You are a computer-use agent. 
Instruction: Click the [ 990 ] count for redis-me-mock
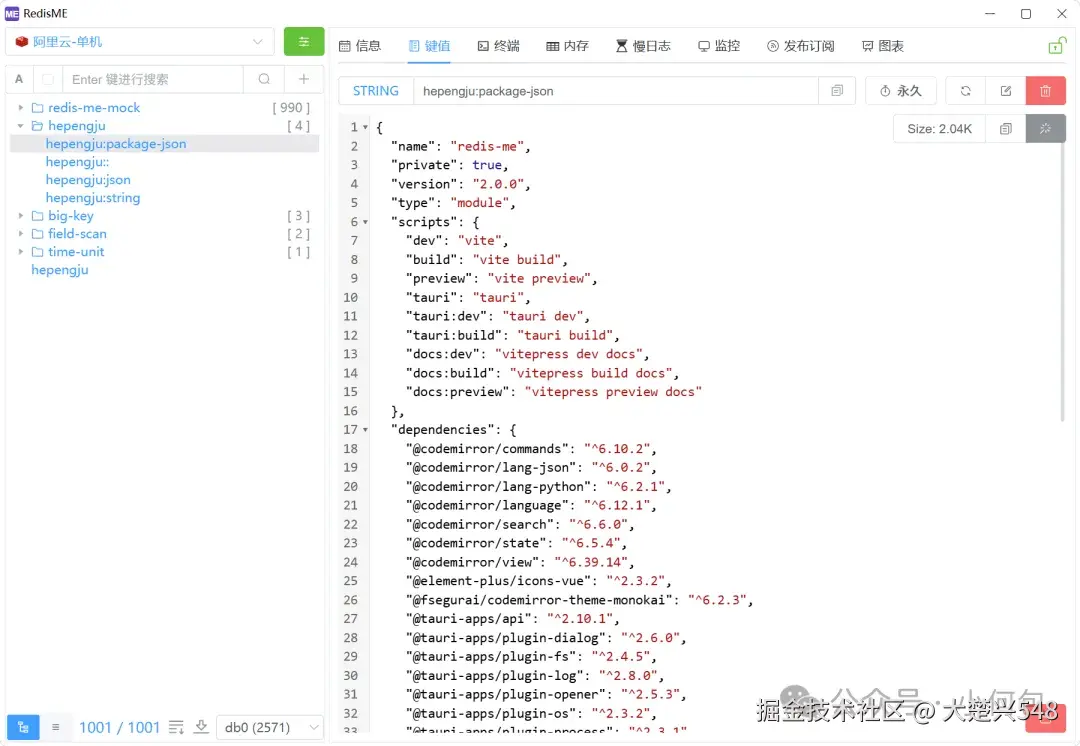click(291, 107)
